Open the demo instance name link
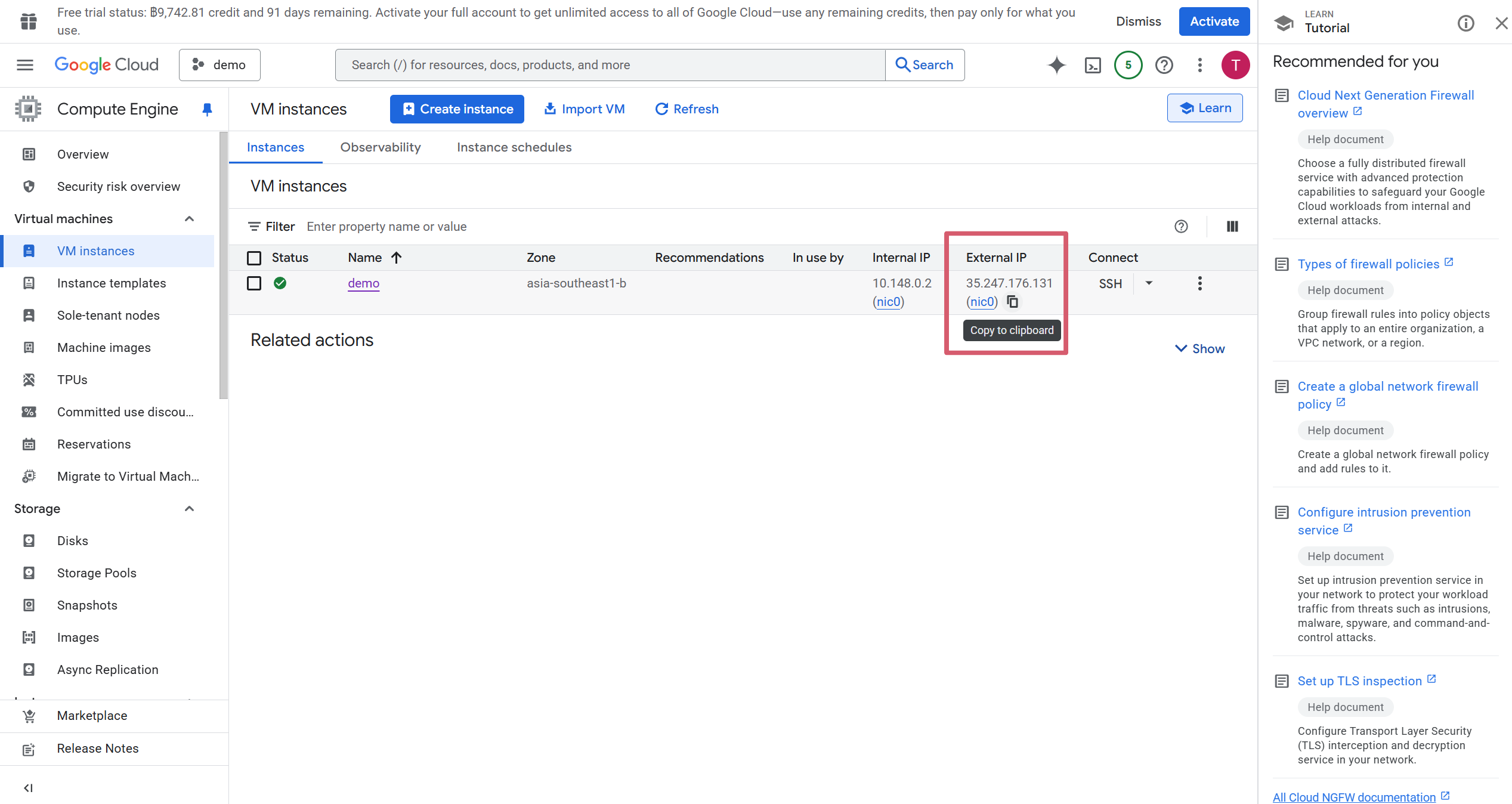Image resolution: width=1512 pixels, height=804 pixels. tap(363, 283)
